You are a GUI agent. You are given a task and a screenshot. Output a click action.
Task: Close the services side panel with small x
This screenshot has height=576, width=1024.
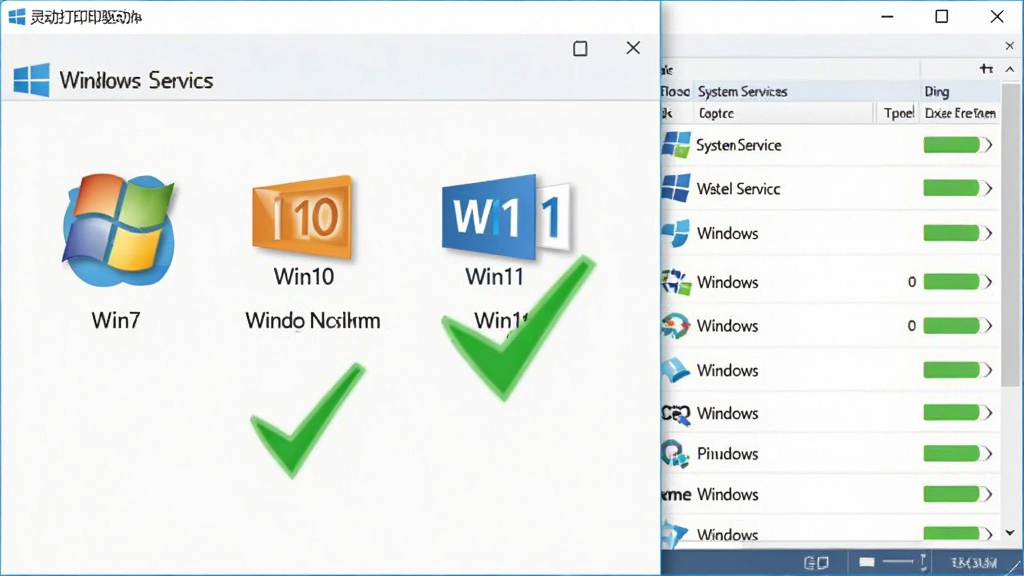pyautogui.click(x=1010, y=46)
